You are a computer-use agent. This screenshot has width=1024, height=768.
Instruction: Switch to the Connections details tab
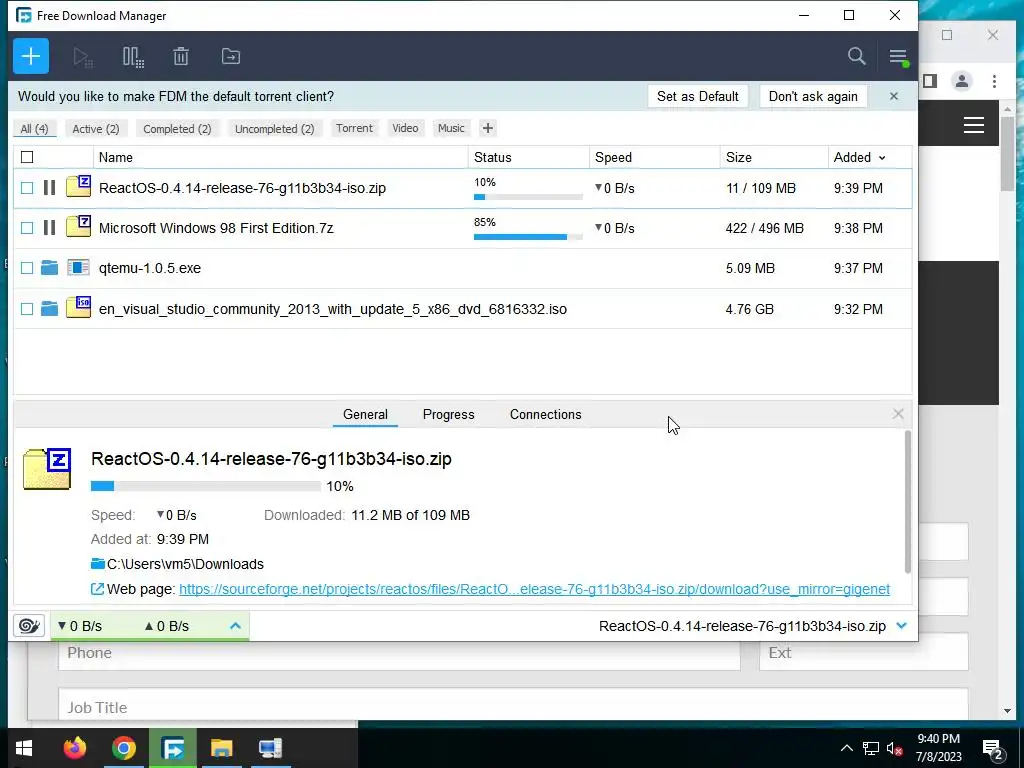pos(545,415)
